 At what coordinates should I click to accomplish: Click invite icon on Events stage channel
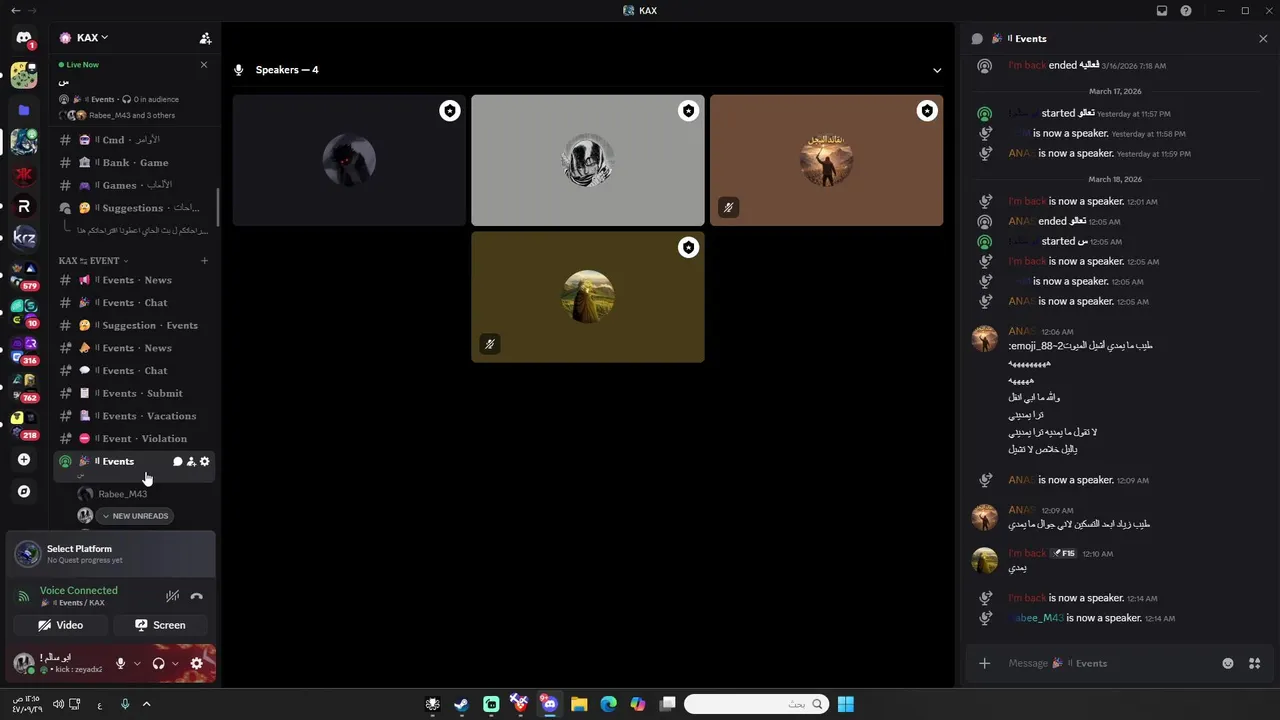point(191,461)
